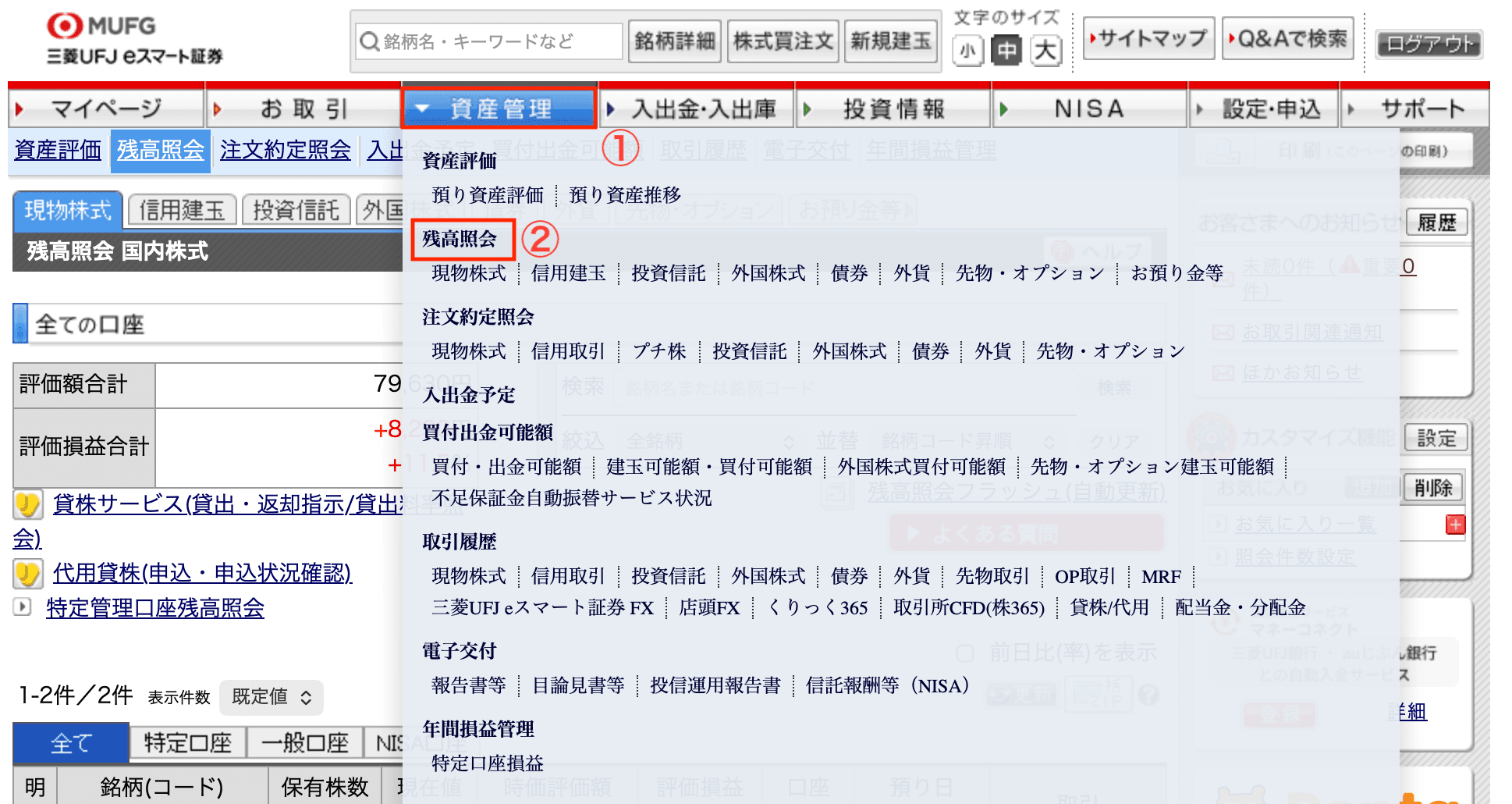Click the 設定 button in the sidebar
The width and height of the screenshot is (1512, 804).
pyautogui.click(x=1436, y=439)
